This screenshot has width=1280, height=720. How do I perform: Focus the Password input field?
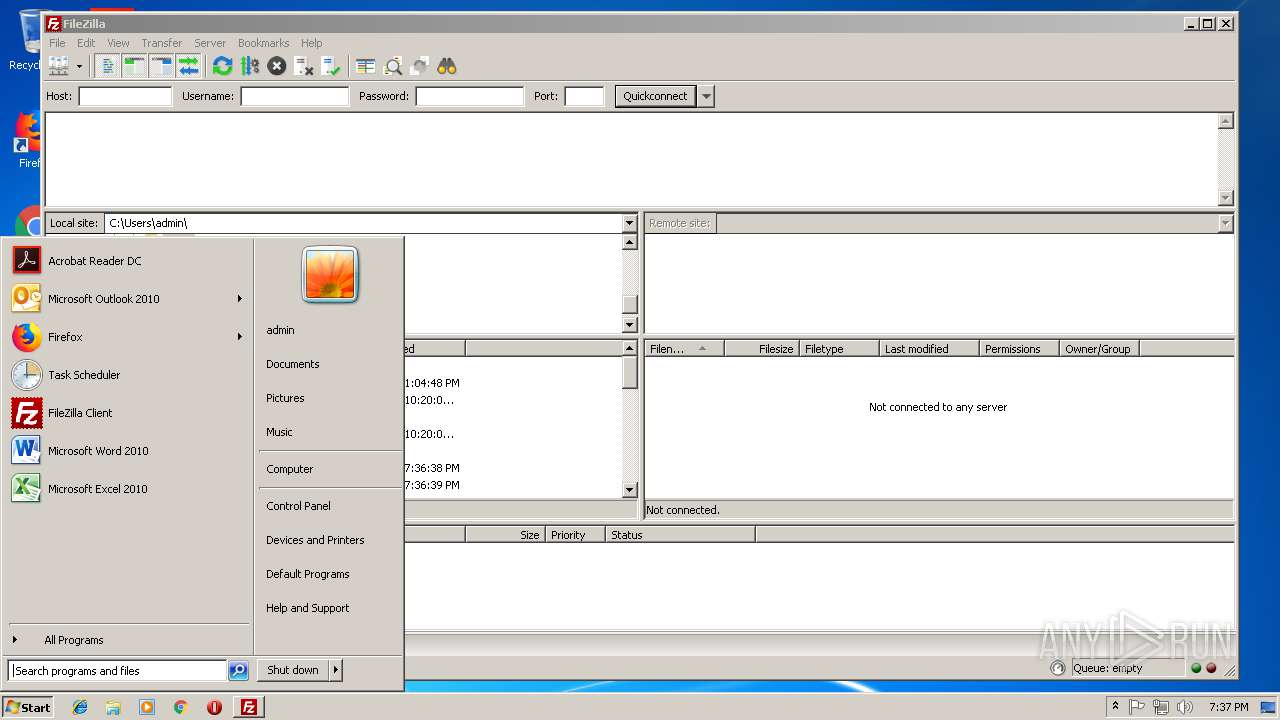(x=469, y=96)
